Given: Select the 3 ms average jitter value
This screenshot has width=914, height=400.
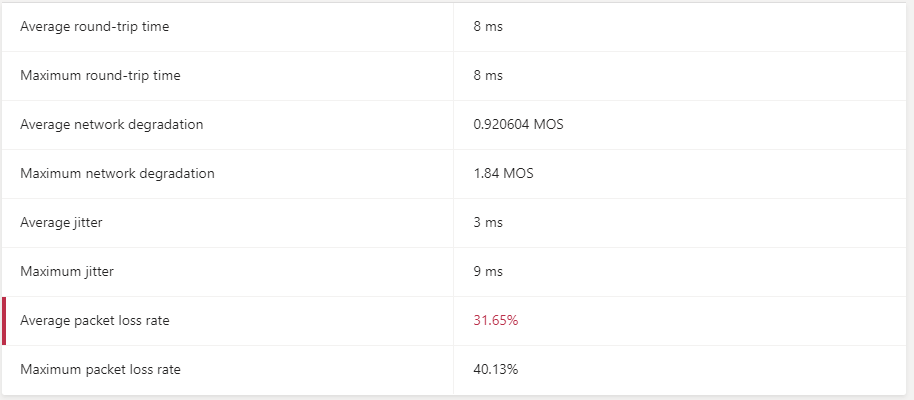Looking at the screenshot, I should pos(487,223).
